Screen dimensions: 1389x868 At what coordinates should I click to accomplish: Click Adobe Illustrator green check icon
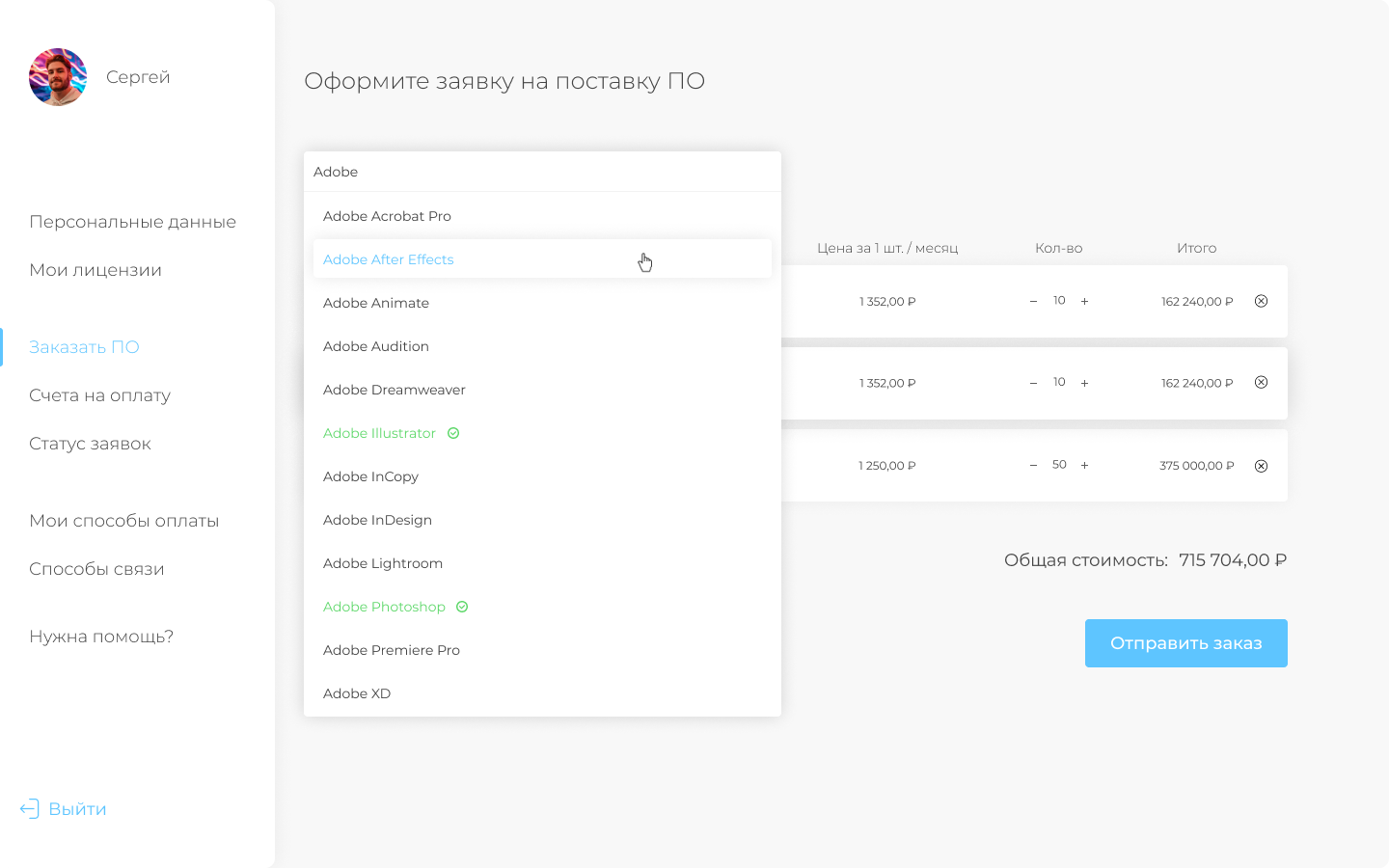[453, 433]
